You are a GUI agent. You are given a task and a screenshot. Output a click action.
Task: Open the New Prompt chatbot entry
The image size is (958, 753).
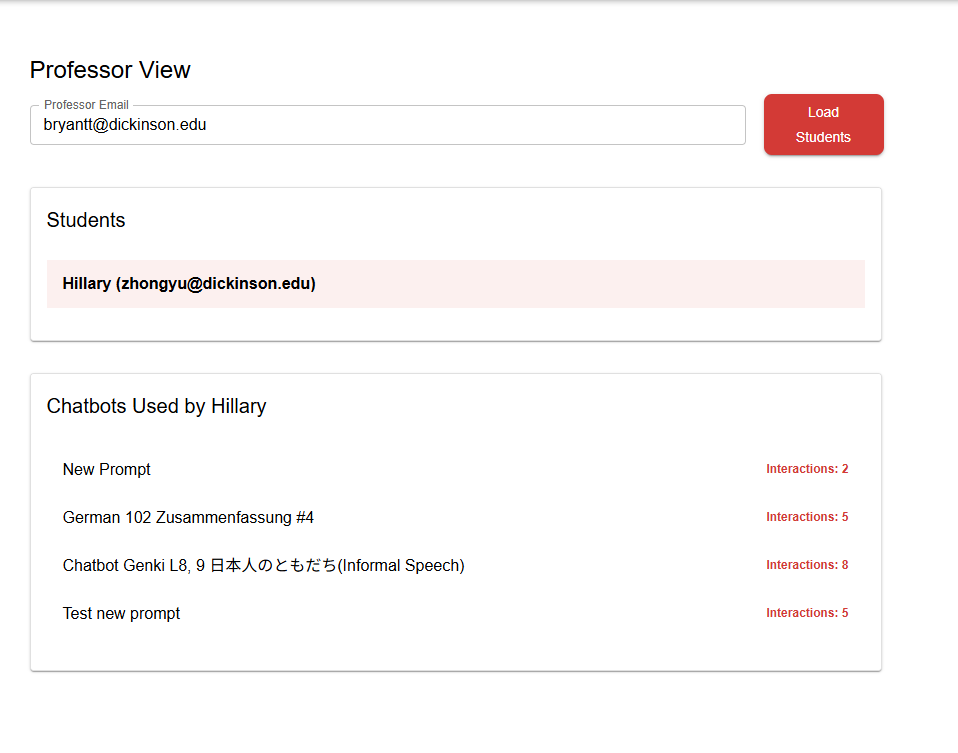pyautogui.click(x=107, y=469)
